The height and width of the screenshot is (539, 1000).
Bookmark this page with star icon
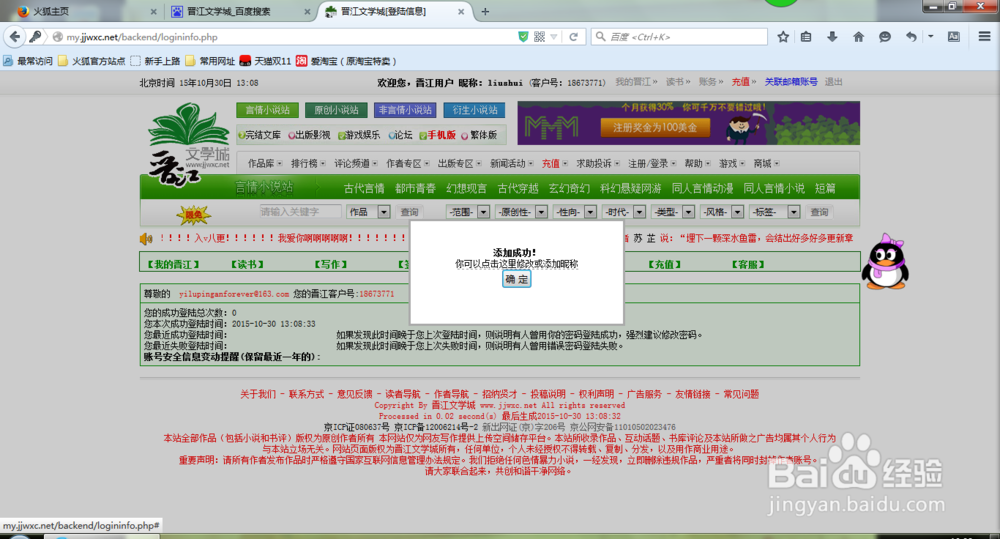point(783,37)
